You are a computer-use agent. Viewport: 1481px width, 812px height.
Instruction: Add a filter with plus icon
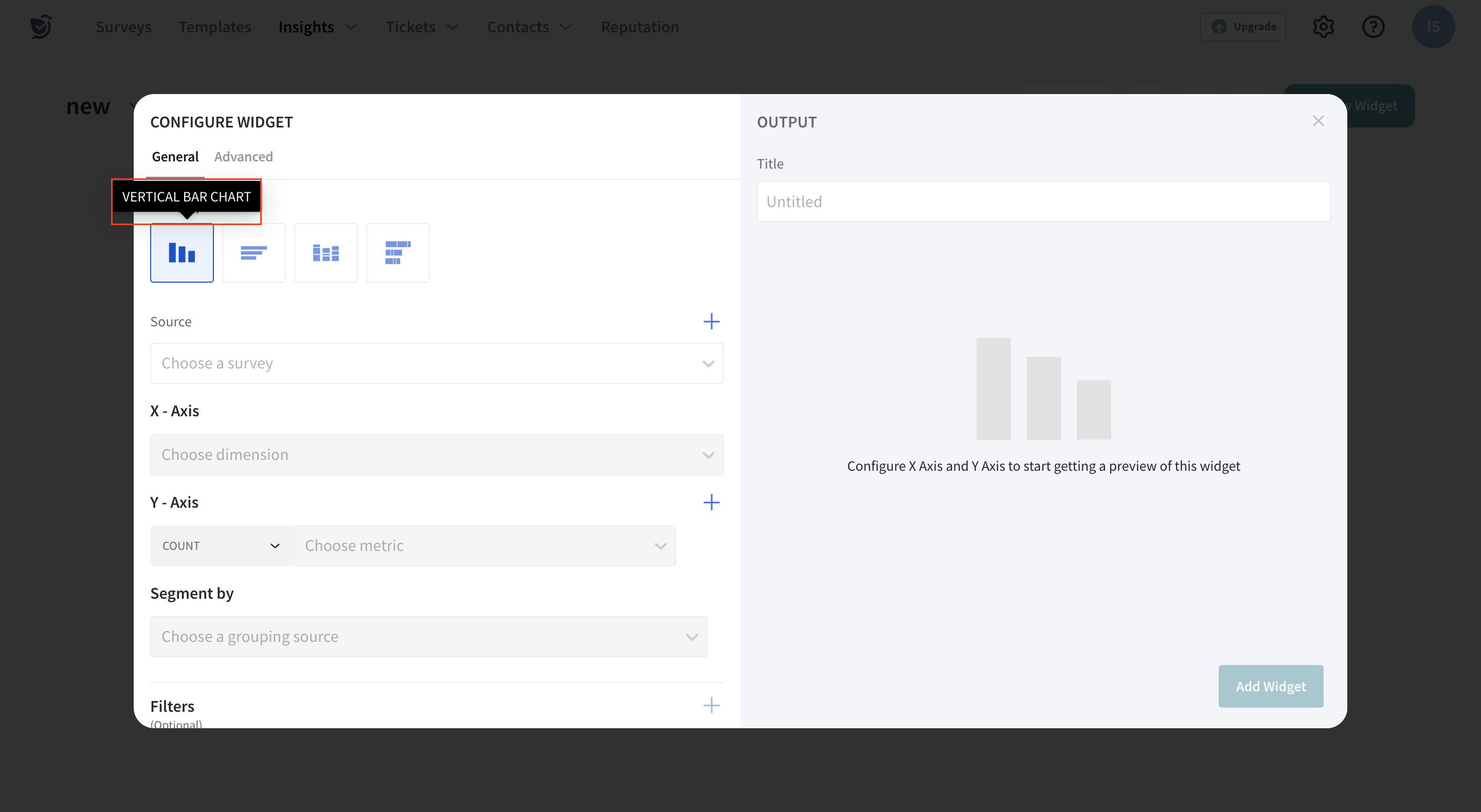coord(711,705)
